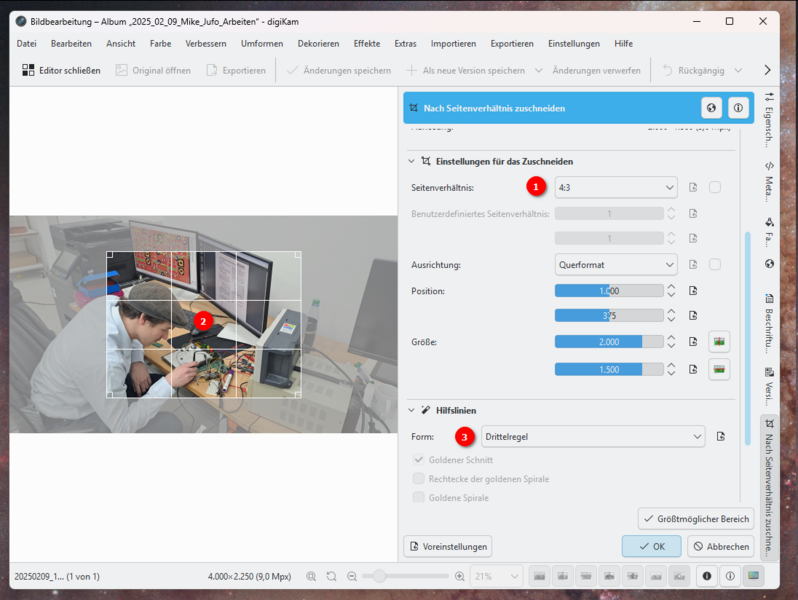
Task: Open the Hilfe menu
Action: [623, 44]
